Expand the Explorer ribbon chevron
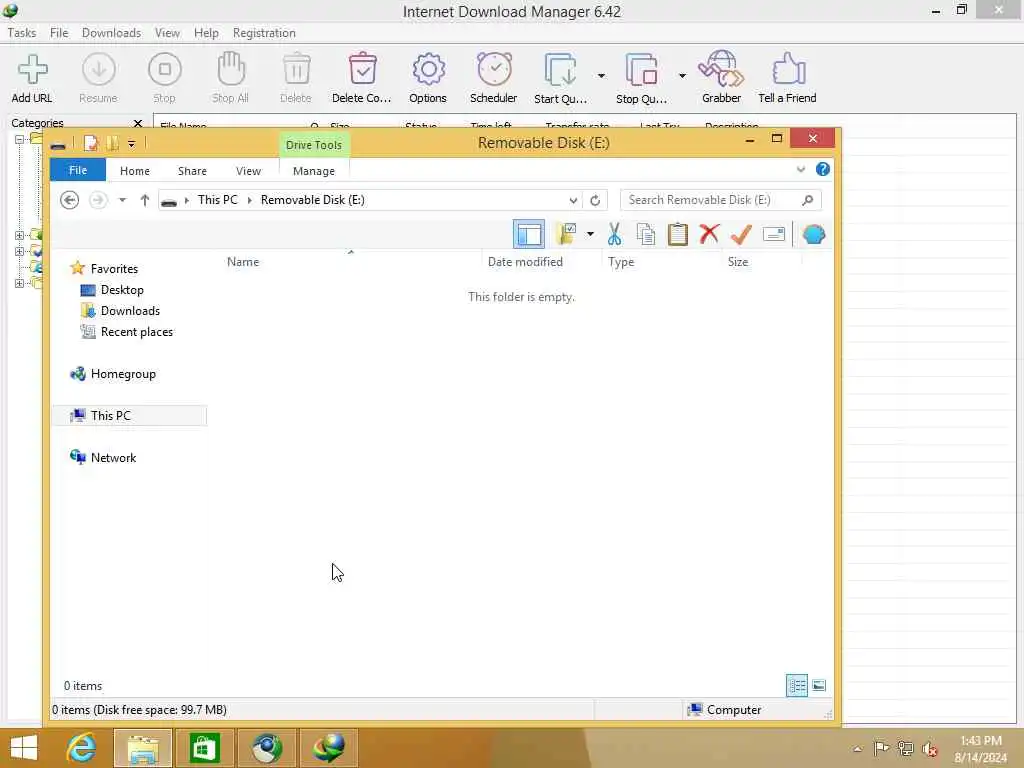Screen dimensions: 1024x768 point(801,170)
